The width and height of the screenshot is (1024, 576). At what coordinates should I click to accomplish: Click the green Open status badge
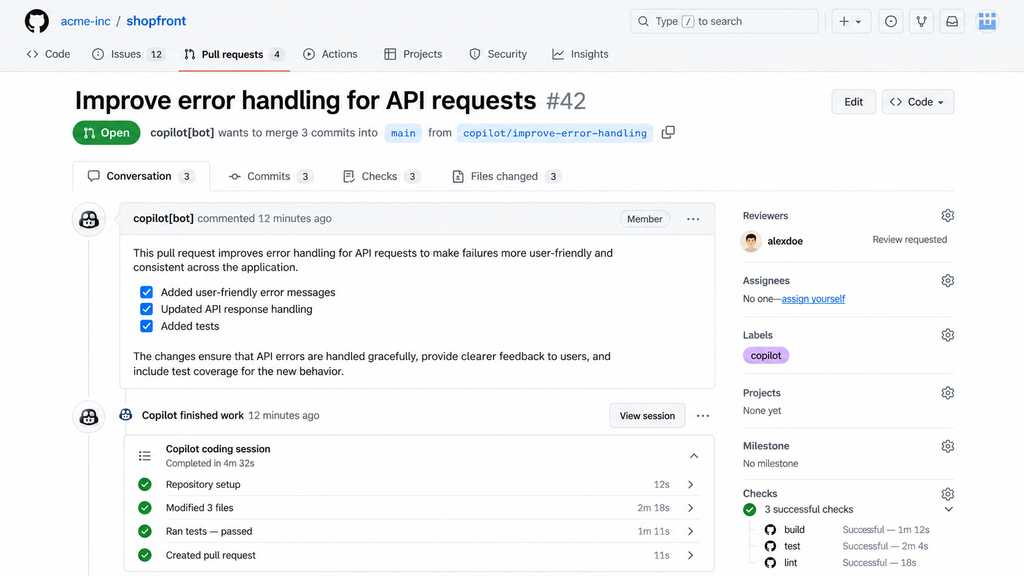(106, 133)
